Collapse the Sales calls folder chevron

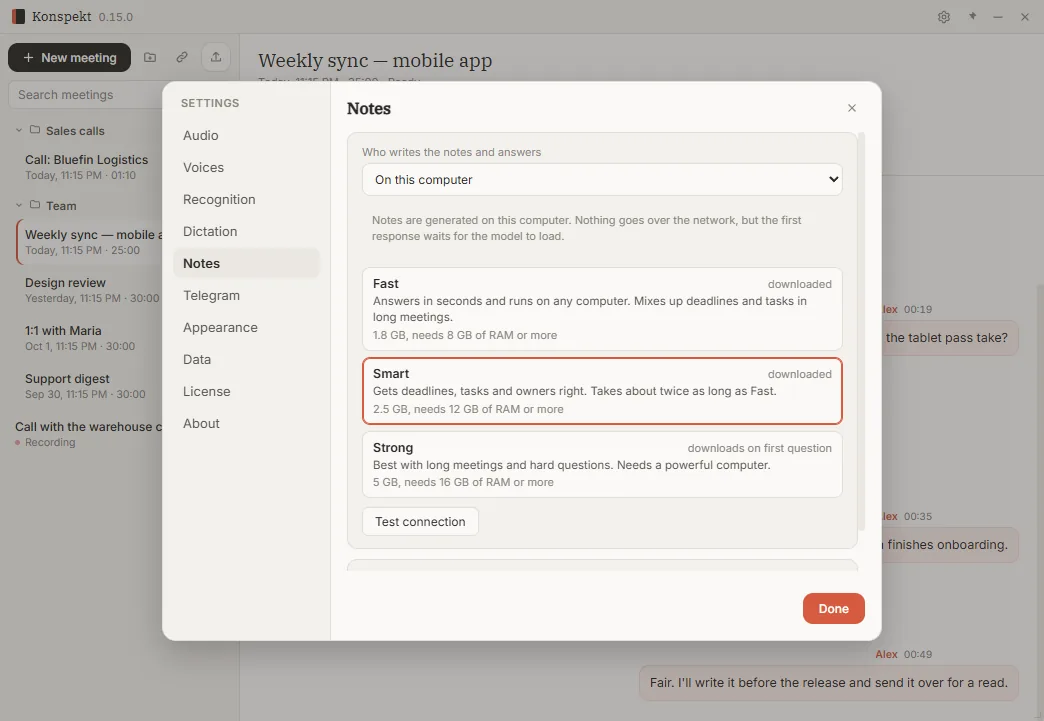tap(19, 130)
